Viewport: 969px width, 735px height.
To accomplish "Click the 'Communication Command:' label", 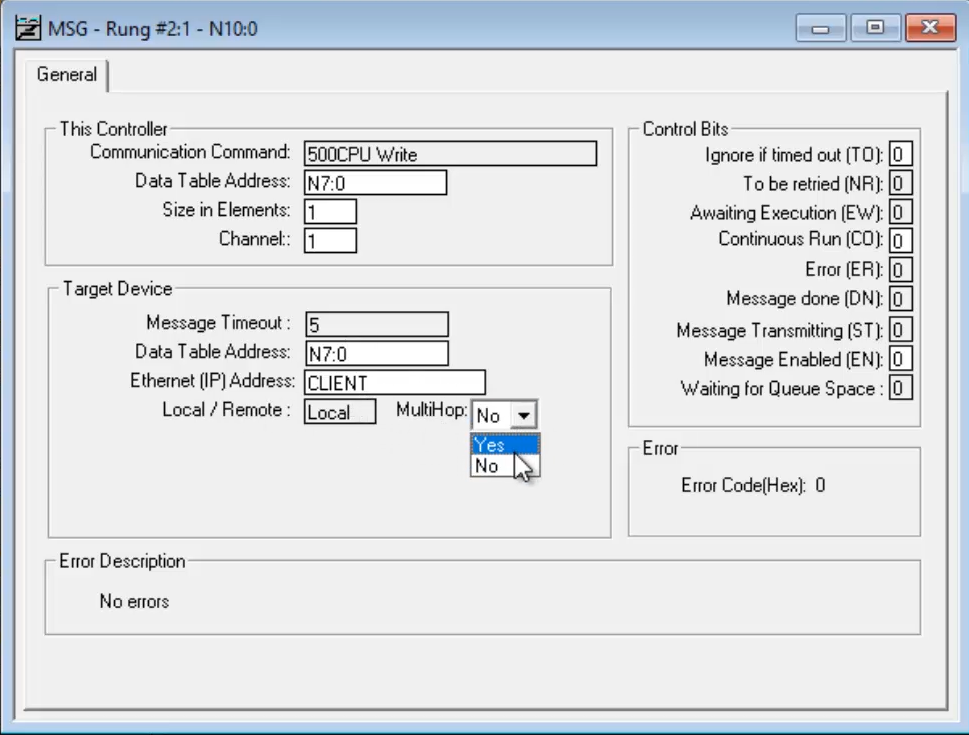I will click(x=190, y=152).
